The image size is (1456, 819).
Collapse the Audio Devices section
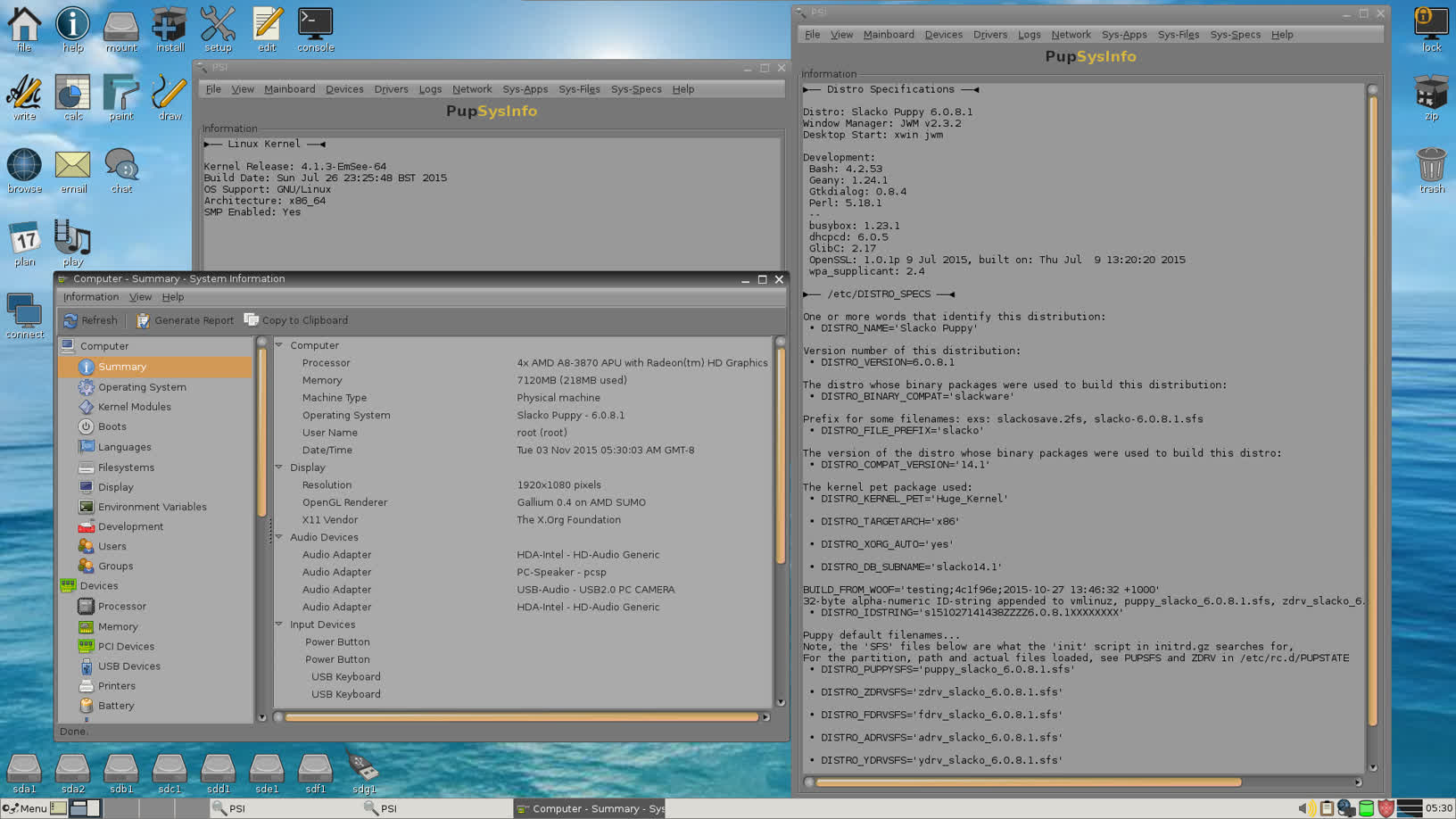tap(279, 537)
